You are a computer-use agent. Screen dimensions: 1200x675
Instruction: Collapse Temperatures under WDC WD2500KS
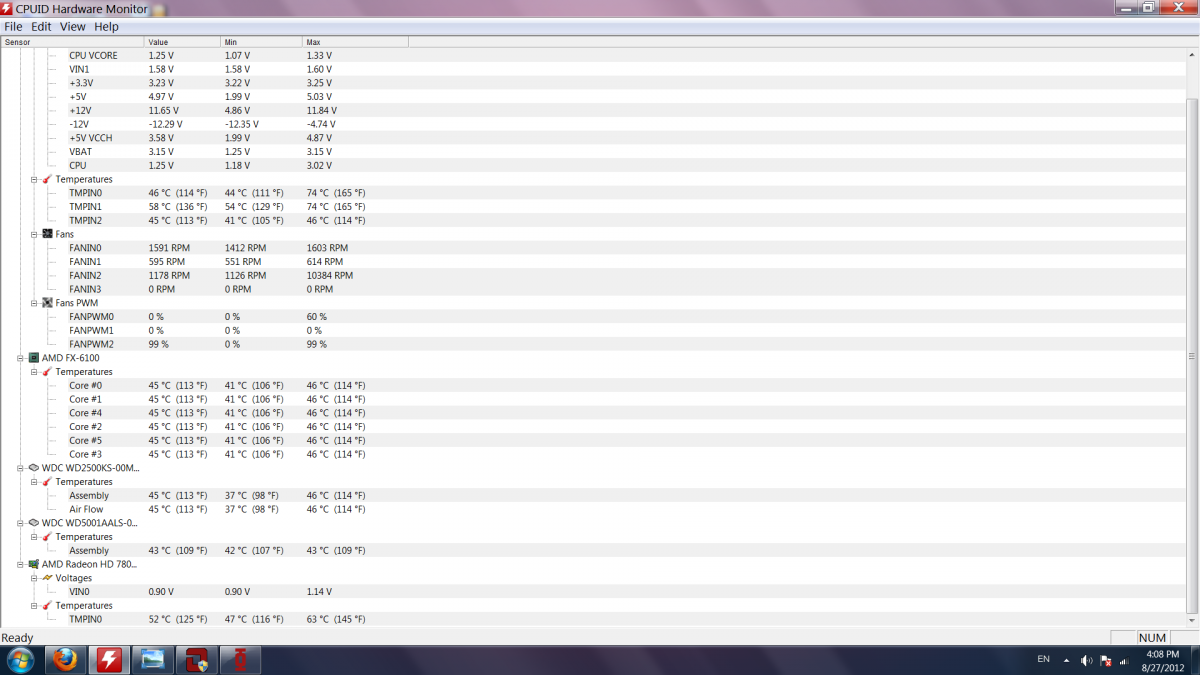[x=33, y=481]
